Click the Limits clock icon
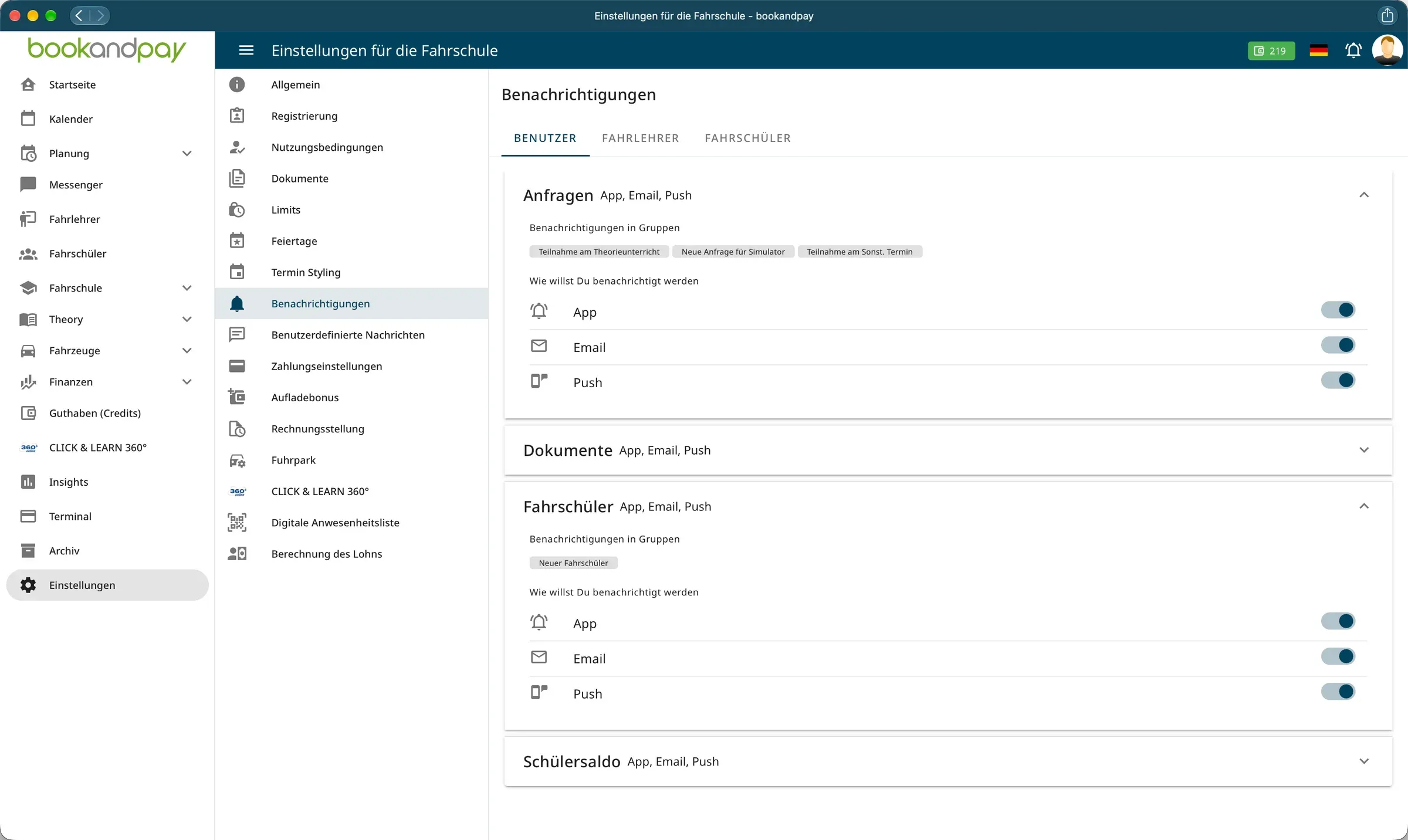 237,209
